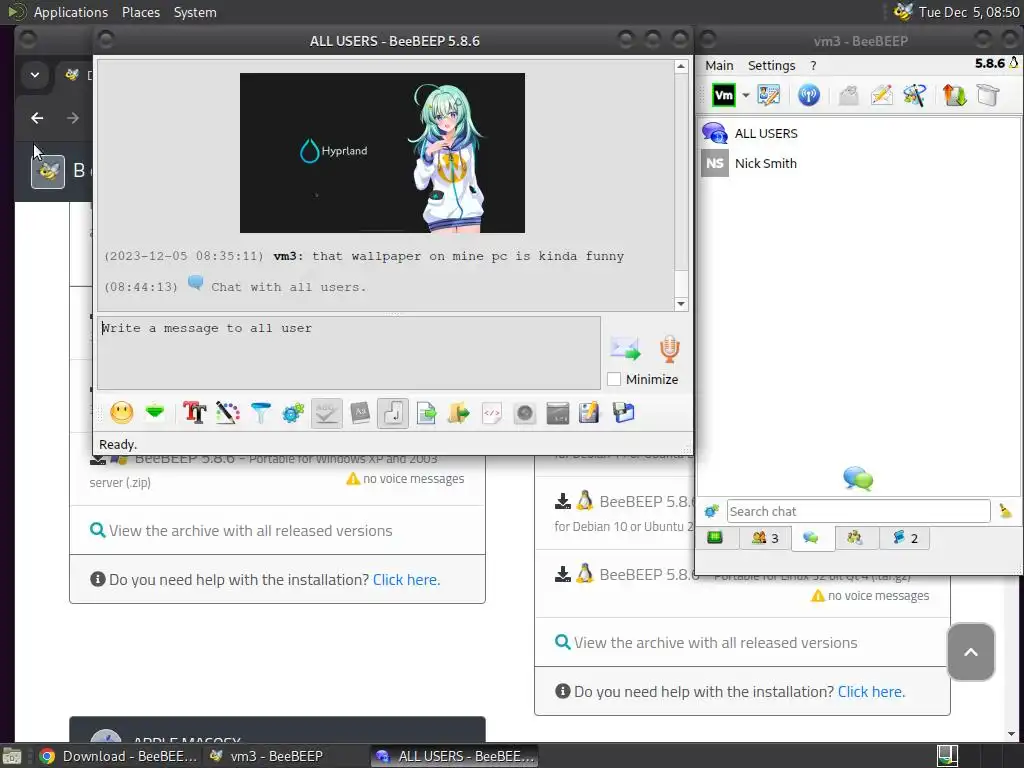Open the ? help menu
Screen dimensions: 1024x768
pyautogui.click(x=813, y=65)
